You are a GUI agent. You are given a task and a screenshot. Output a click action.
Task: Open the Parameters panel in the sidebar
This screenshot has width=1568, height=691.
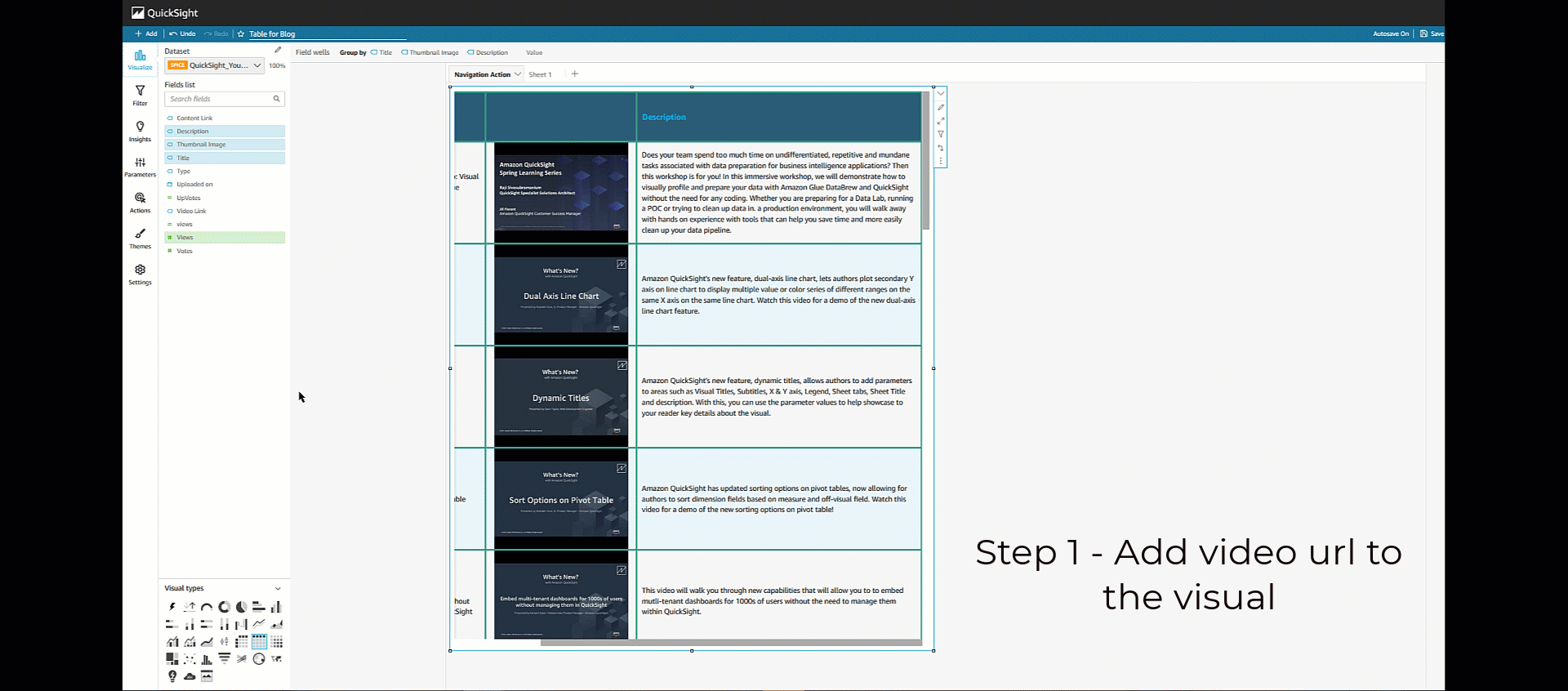(140, 167)
